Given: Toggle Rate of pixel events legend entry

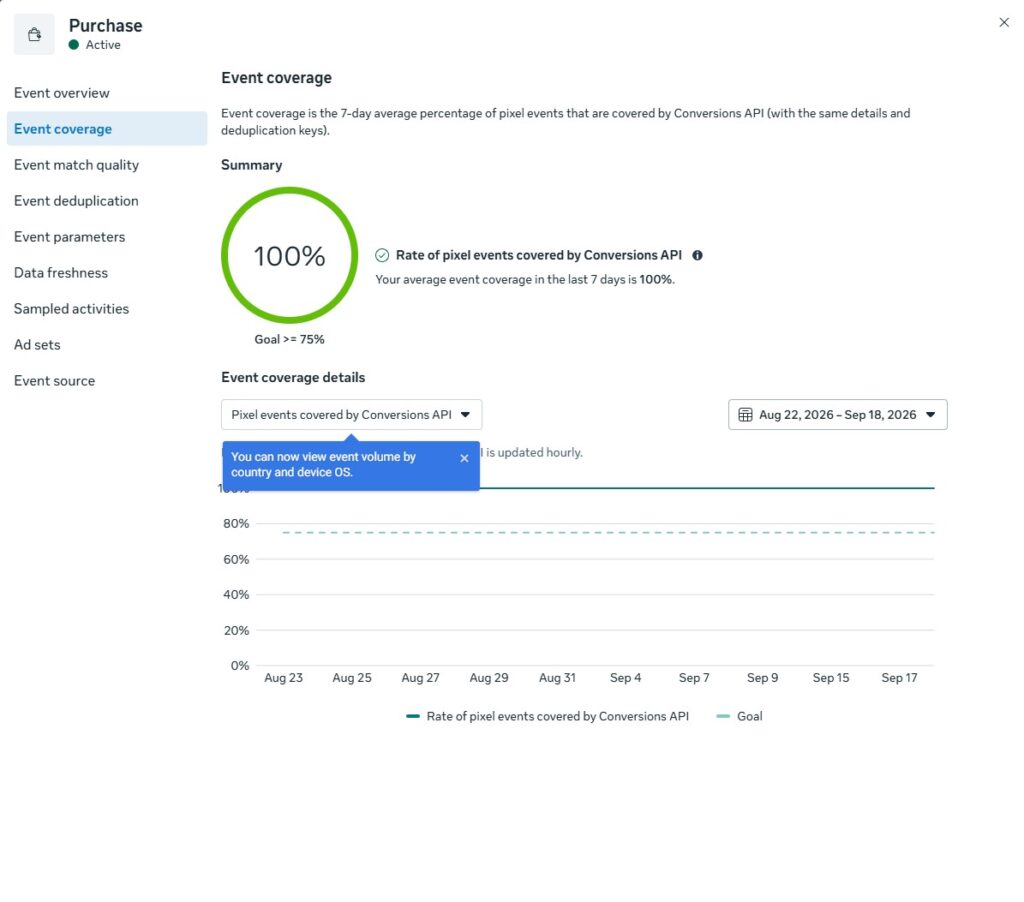Looking at the screenshot, I should [547, 717].
